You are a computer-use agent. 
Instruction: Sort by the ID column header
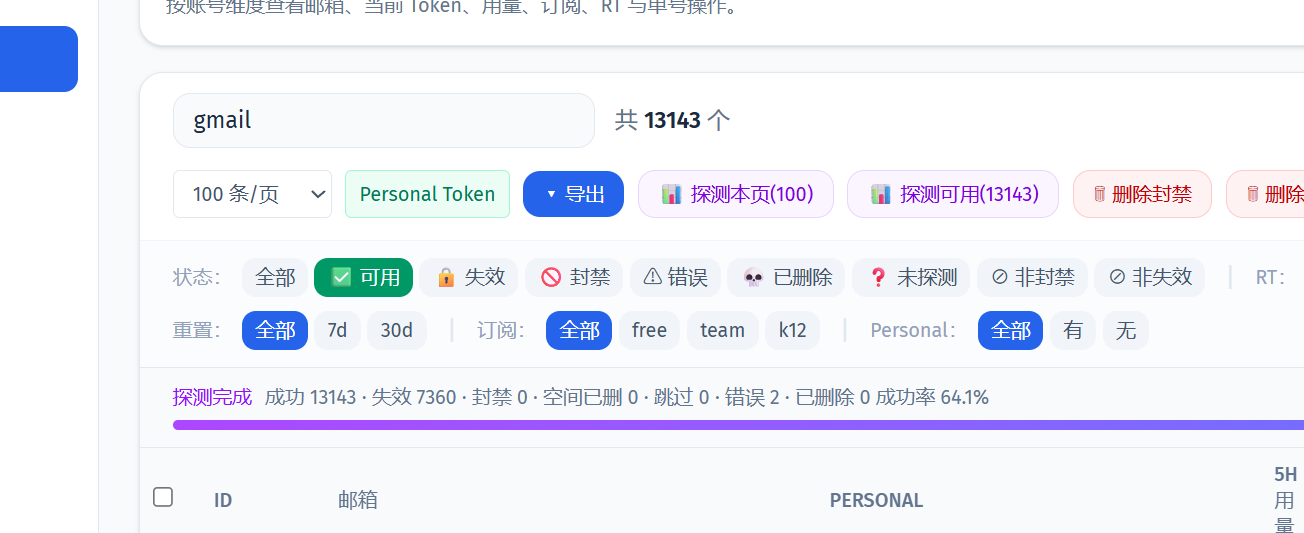click(x=223, y=500)
